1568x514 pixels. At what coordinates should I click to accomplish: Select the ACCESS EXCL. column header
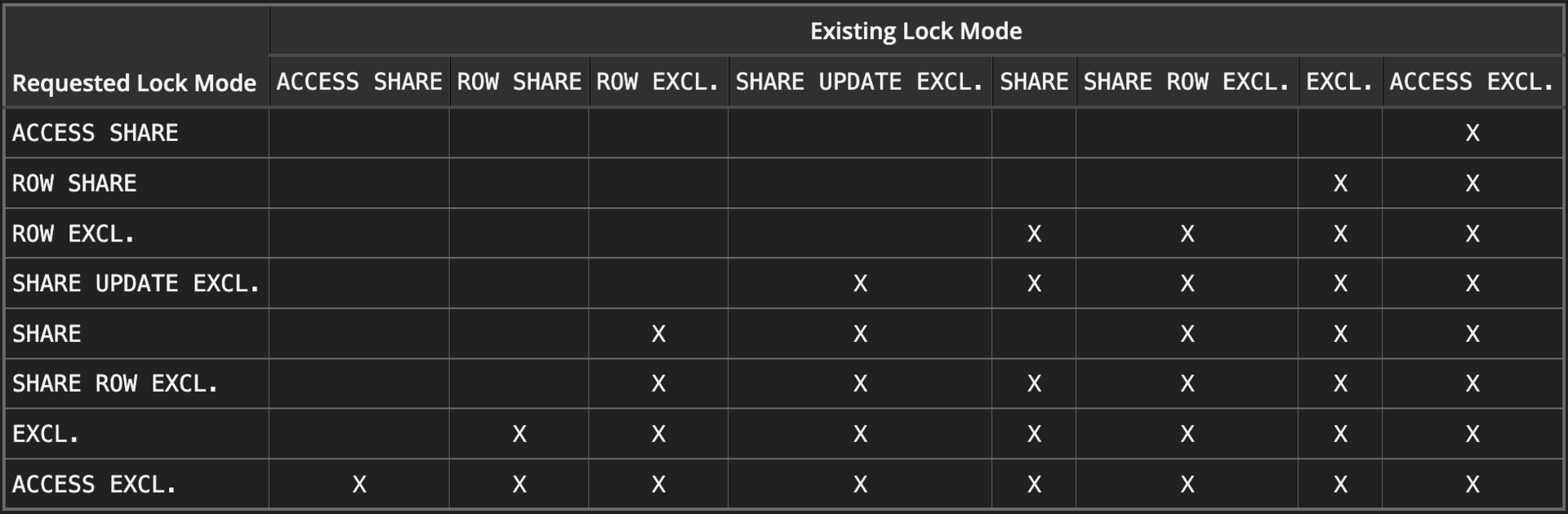pyautogui.click(x=1472, y=82)
